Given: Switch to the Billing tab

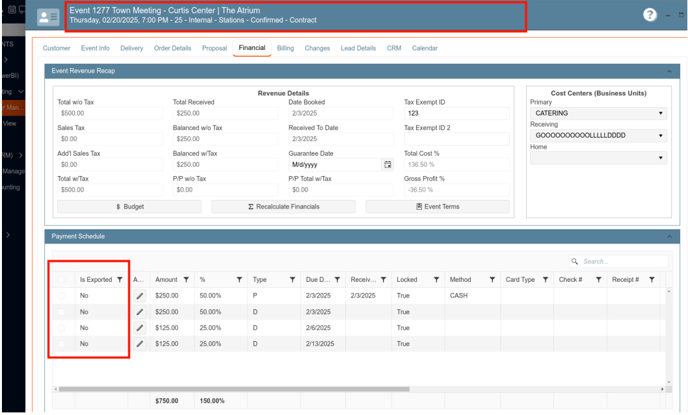Looking at the screenshot, I should pyautogui.click(x=285, y=48).
